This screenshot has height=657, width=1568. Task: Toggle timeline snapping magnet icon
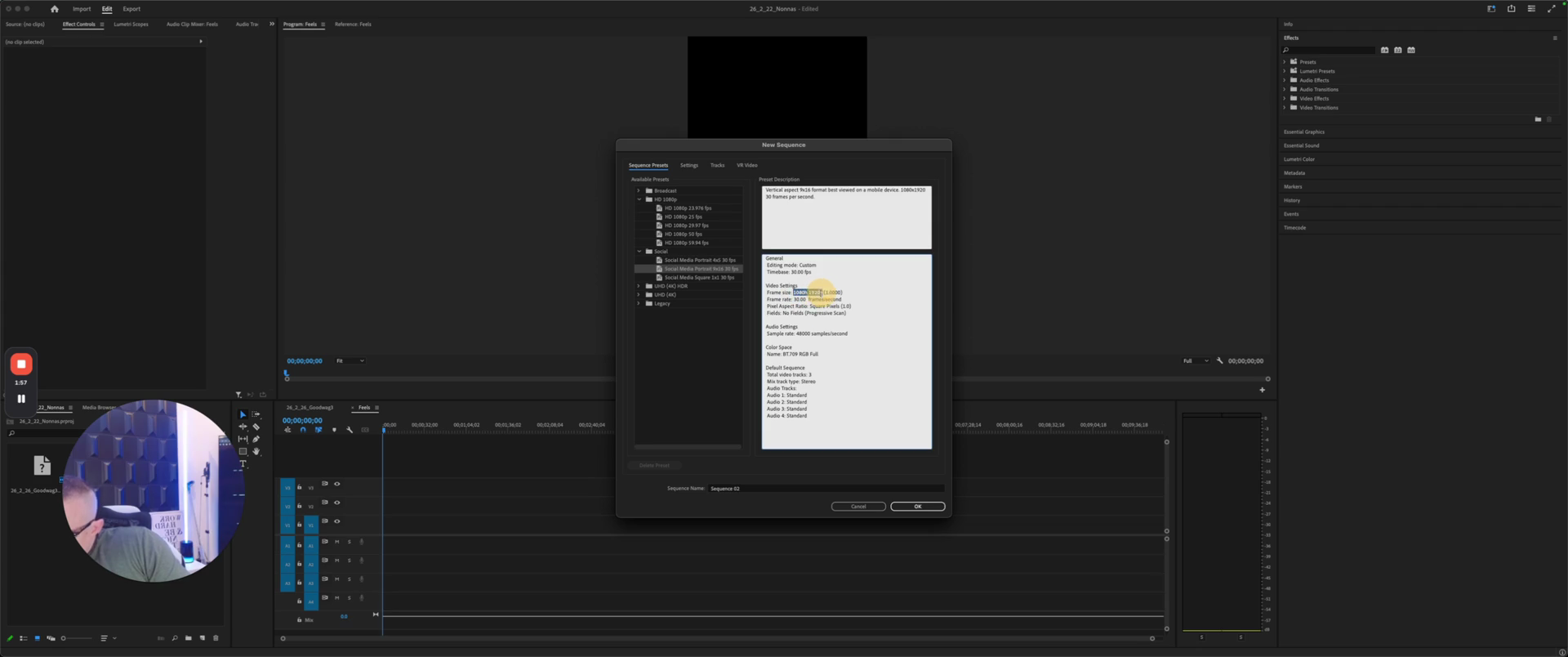tap(303, 430)
